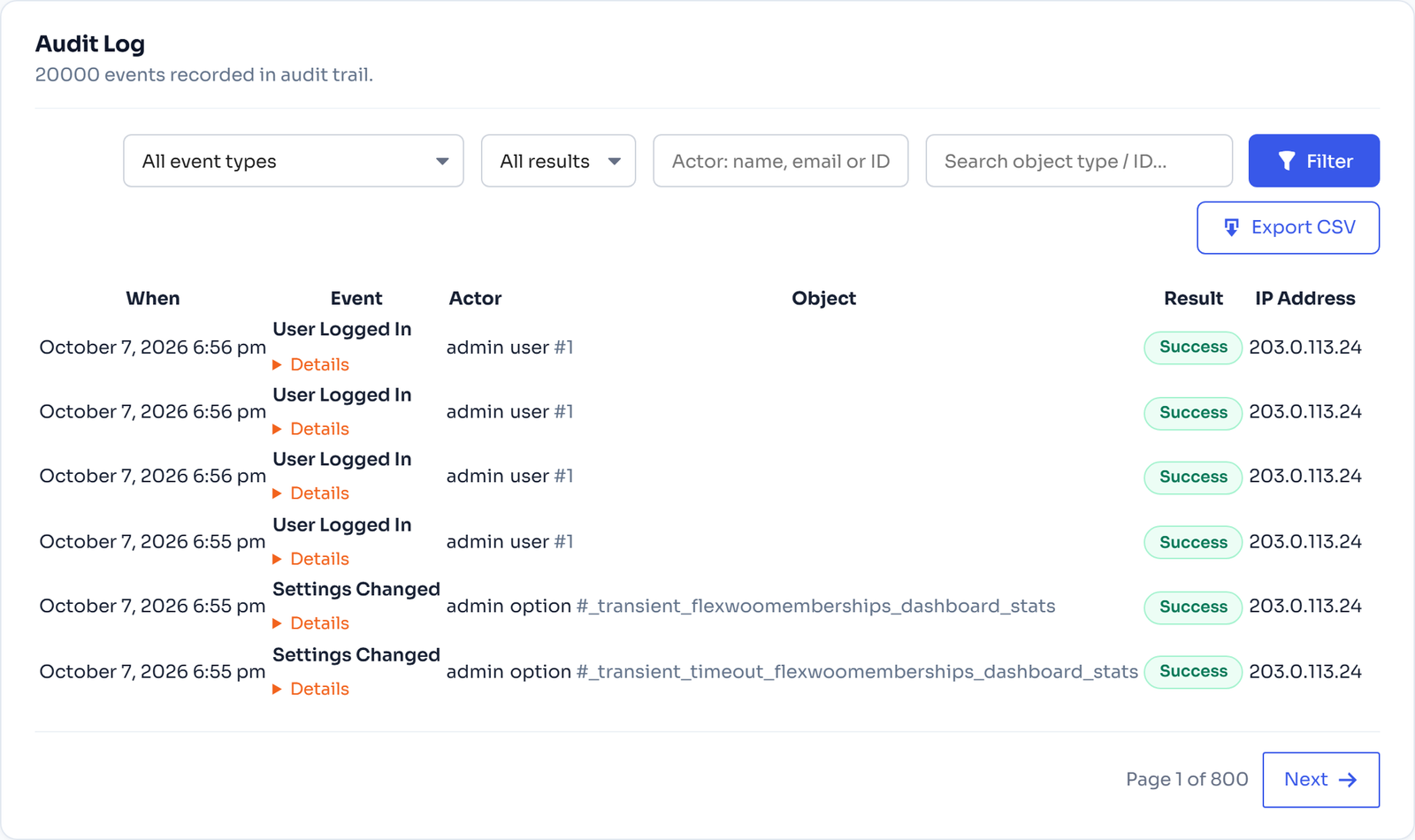Click 20000 events recorded in audit trail text
The image size is (1415, 840).
point(204,75)
